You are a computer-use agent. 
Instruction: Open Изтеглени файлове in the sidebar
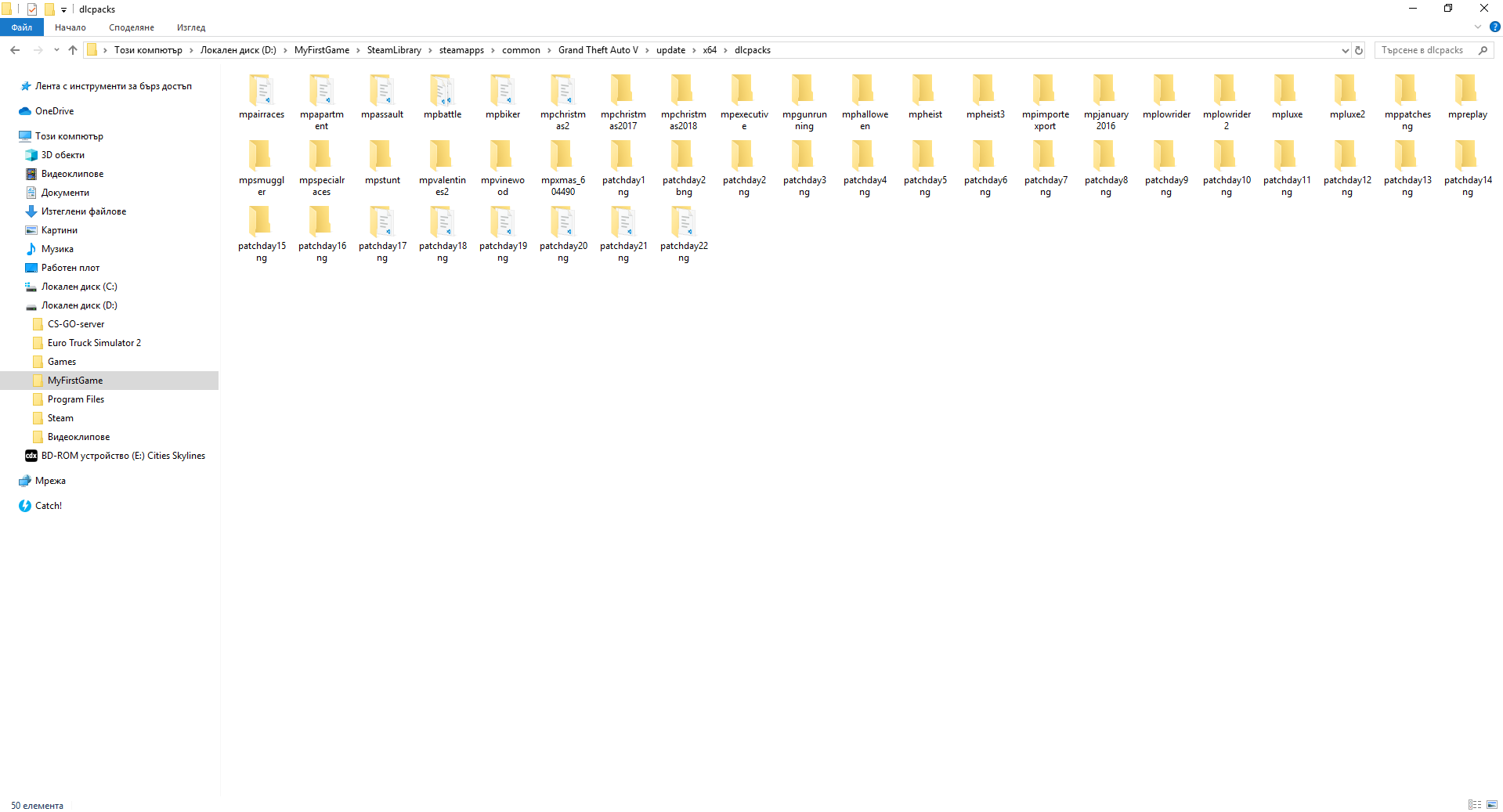point(84,211)
